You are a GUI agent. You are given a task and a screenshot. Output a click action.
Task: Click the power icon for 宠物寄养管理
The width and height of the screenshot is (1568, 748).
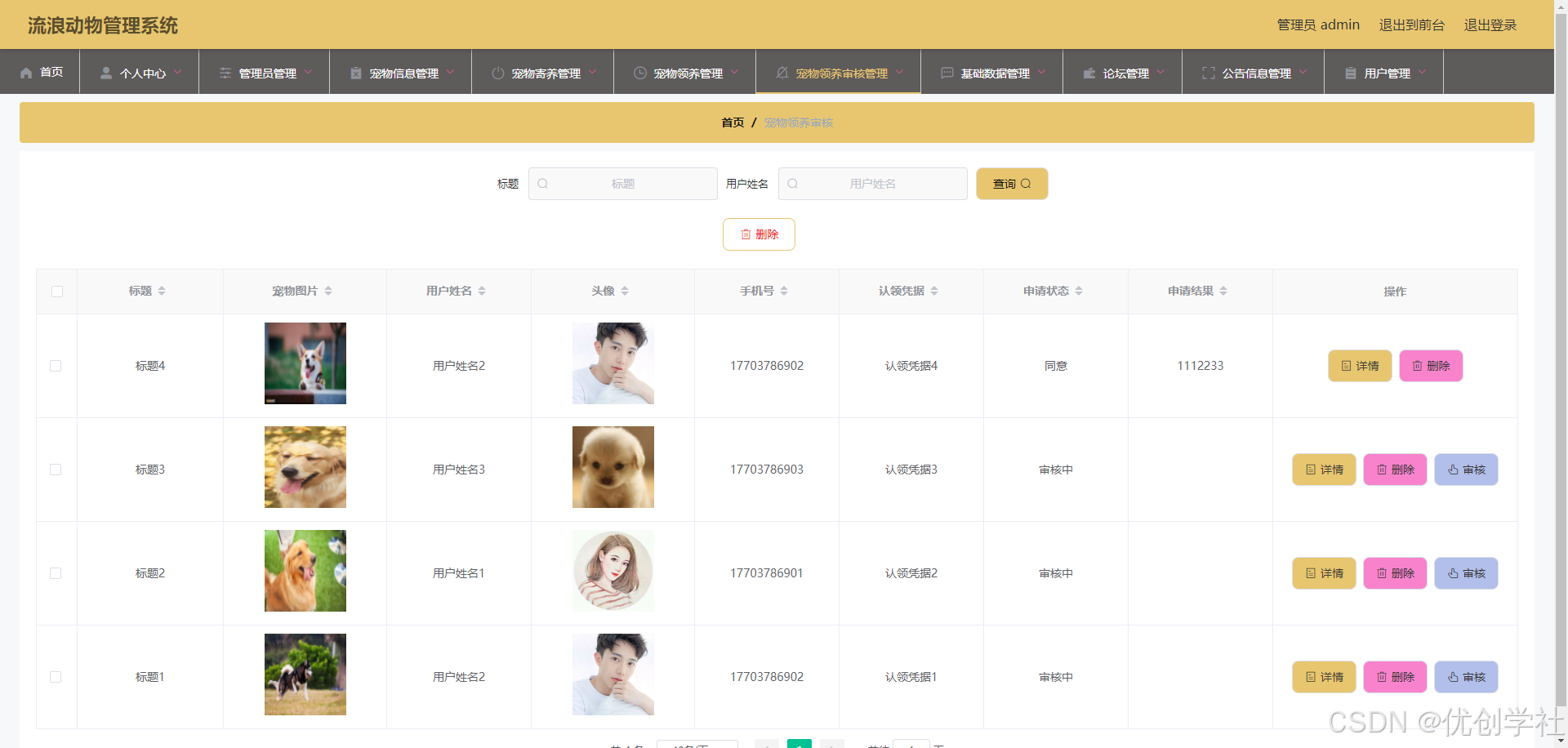pos(498,73)
